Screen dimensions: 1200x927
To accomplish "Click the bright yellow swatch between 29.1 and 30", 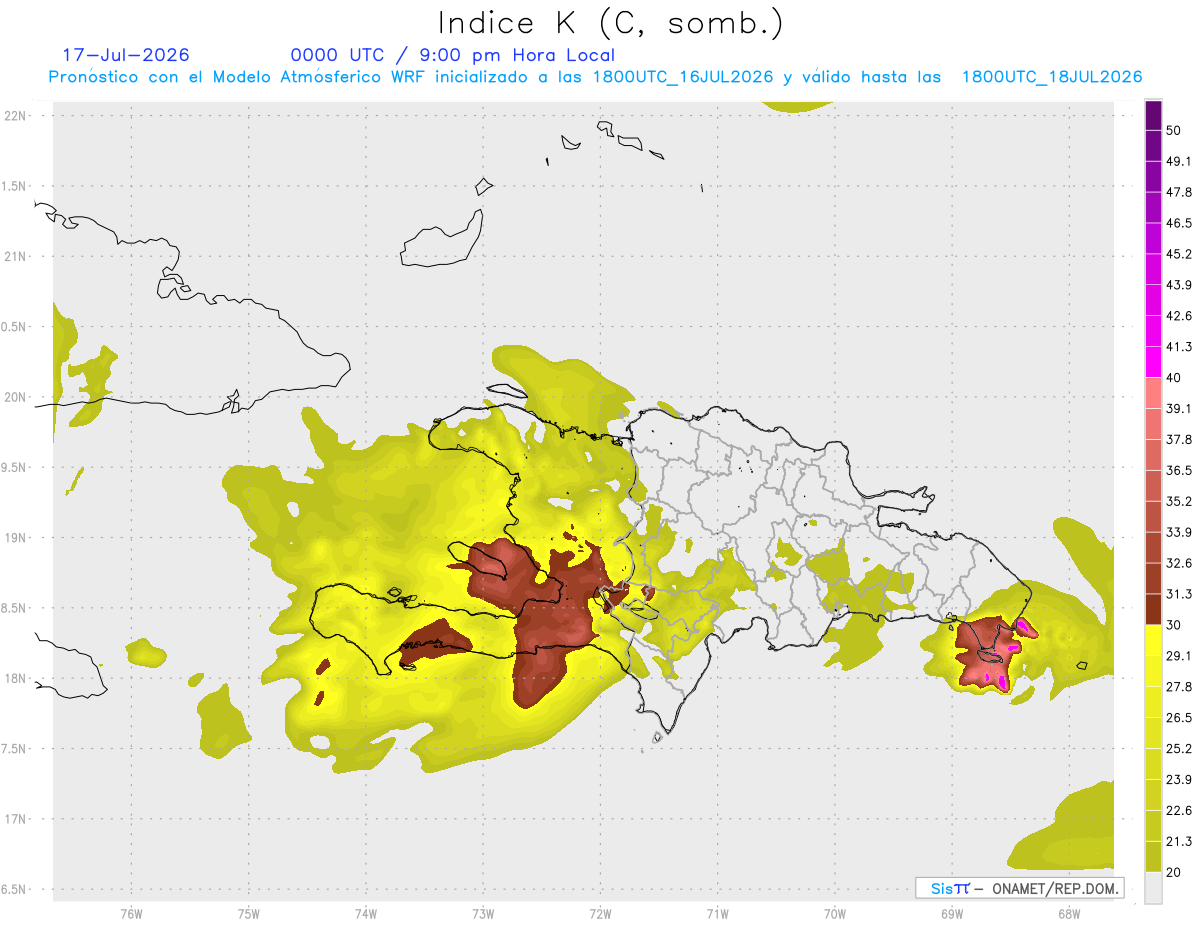I will 1154,640.
